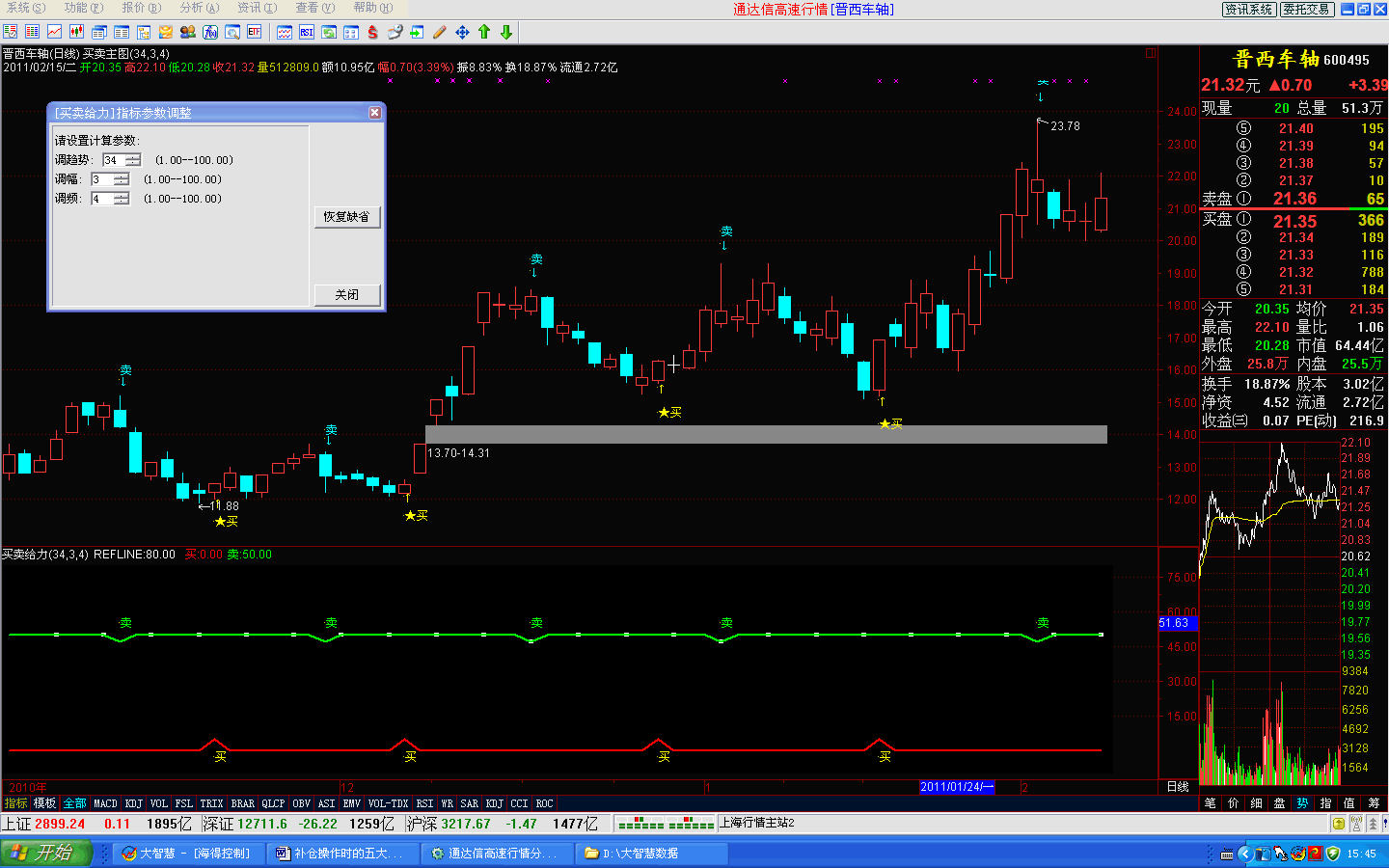Select the ROC indicator tab
Screen dimensions: 1389x868
click(x=544, y=803)
